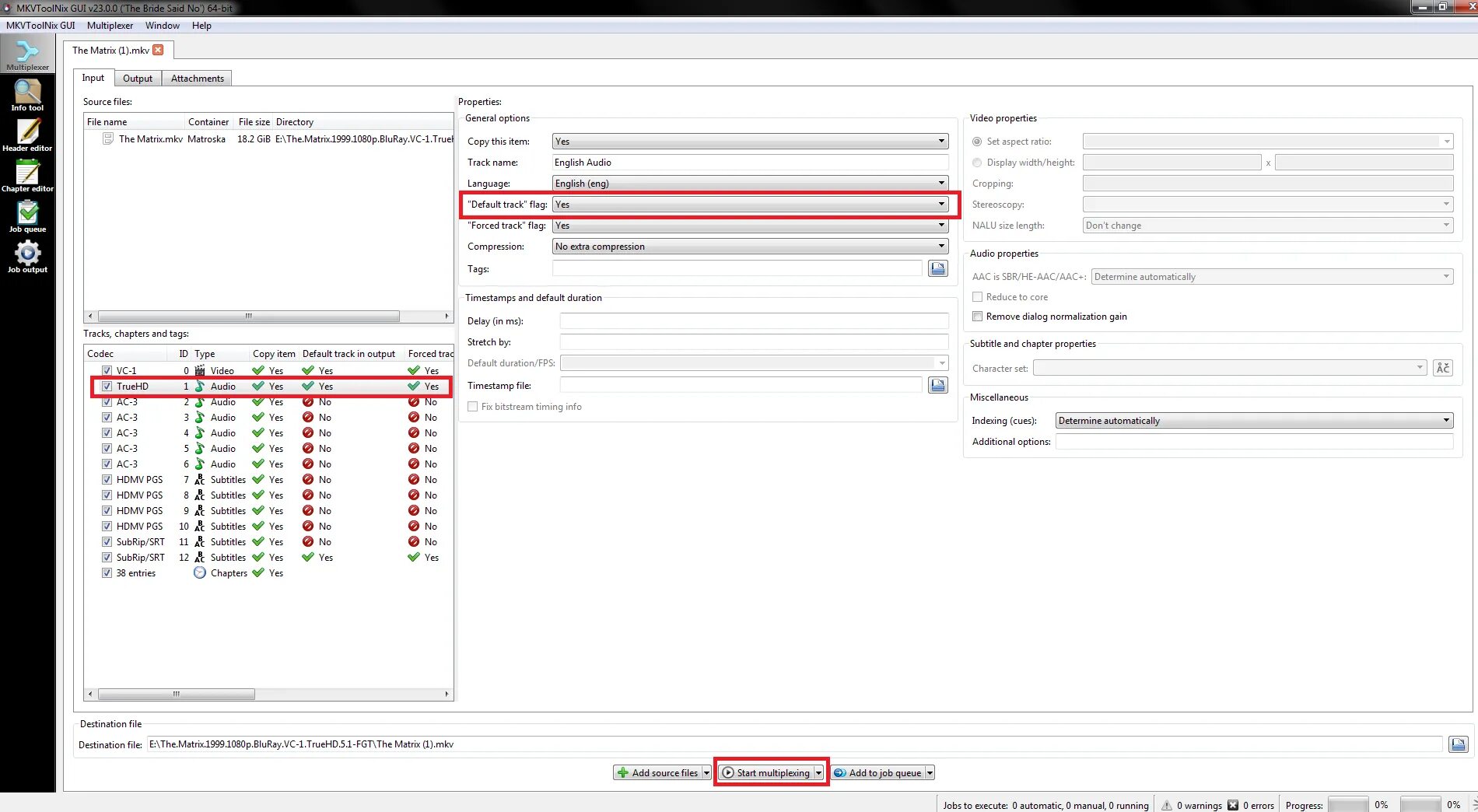This screenshot has height=812, width=1478.
Task: Click into the Track name field
Action: coord(750,162)
